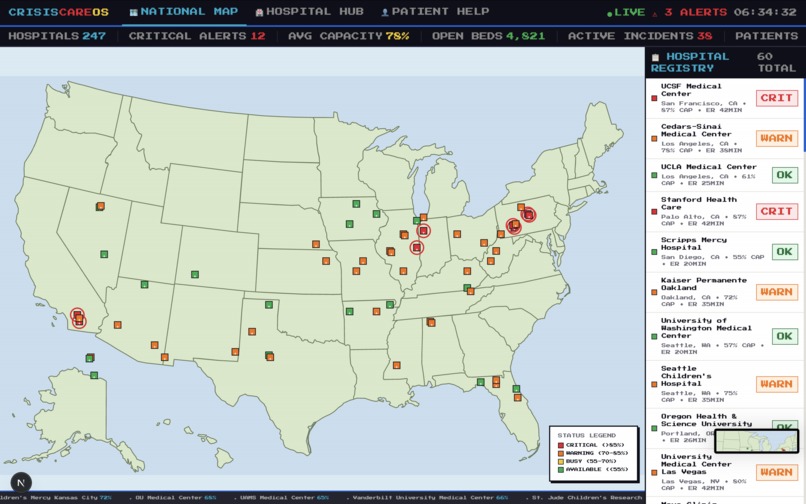
Task: Click the University of Washington Medical Center name
Action: click(706, 328)
